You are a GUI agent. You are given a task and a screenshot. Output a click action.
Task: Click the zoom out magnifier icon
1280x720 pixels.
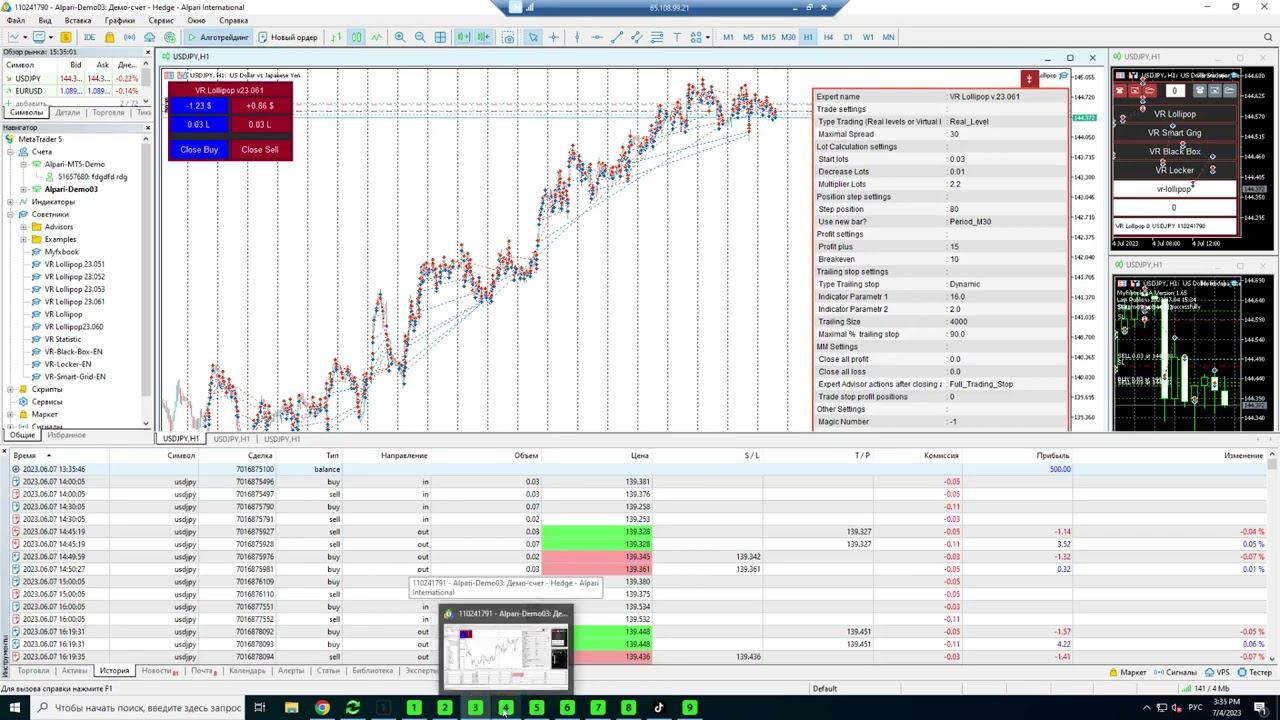point(420,37)
